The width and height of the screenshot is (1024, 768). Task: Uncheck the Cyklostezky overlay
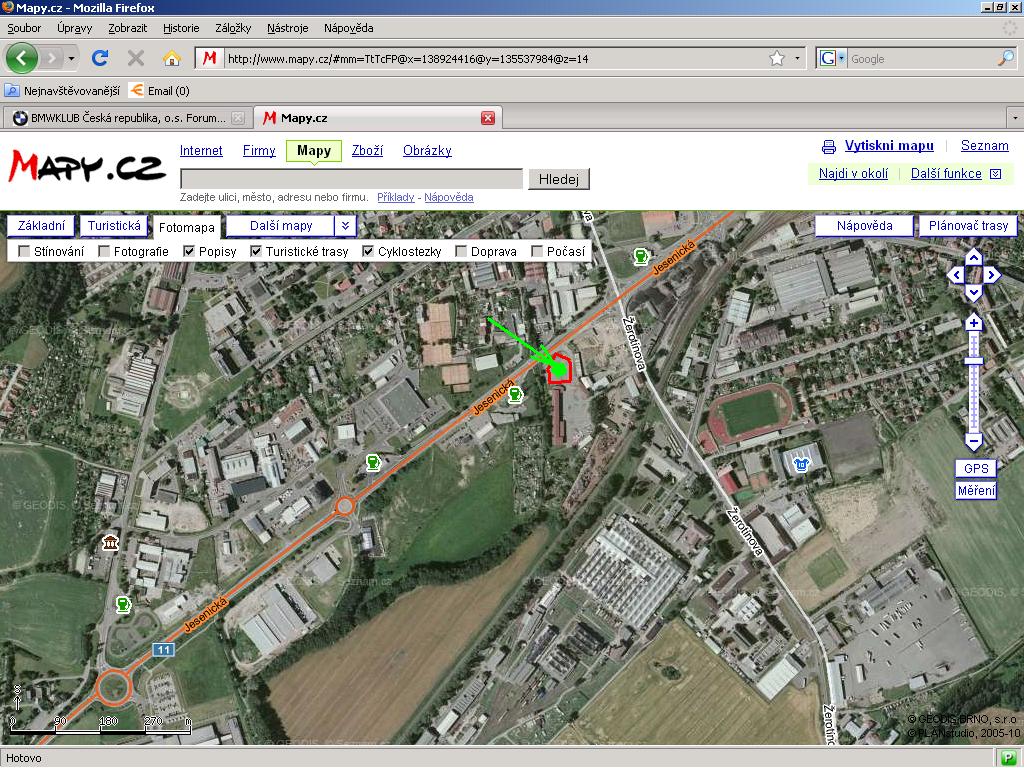point(368,252)
